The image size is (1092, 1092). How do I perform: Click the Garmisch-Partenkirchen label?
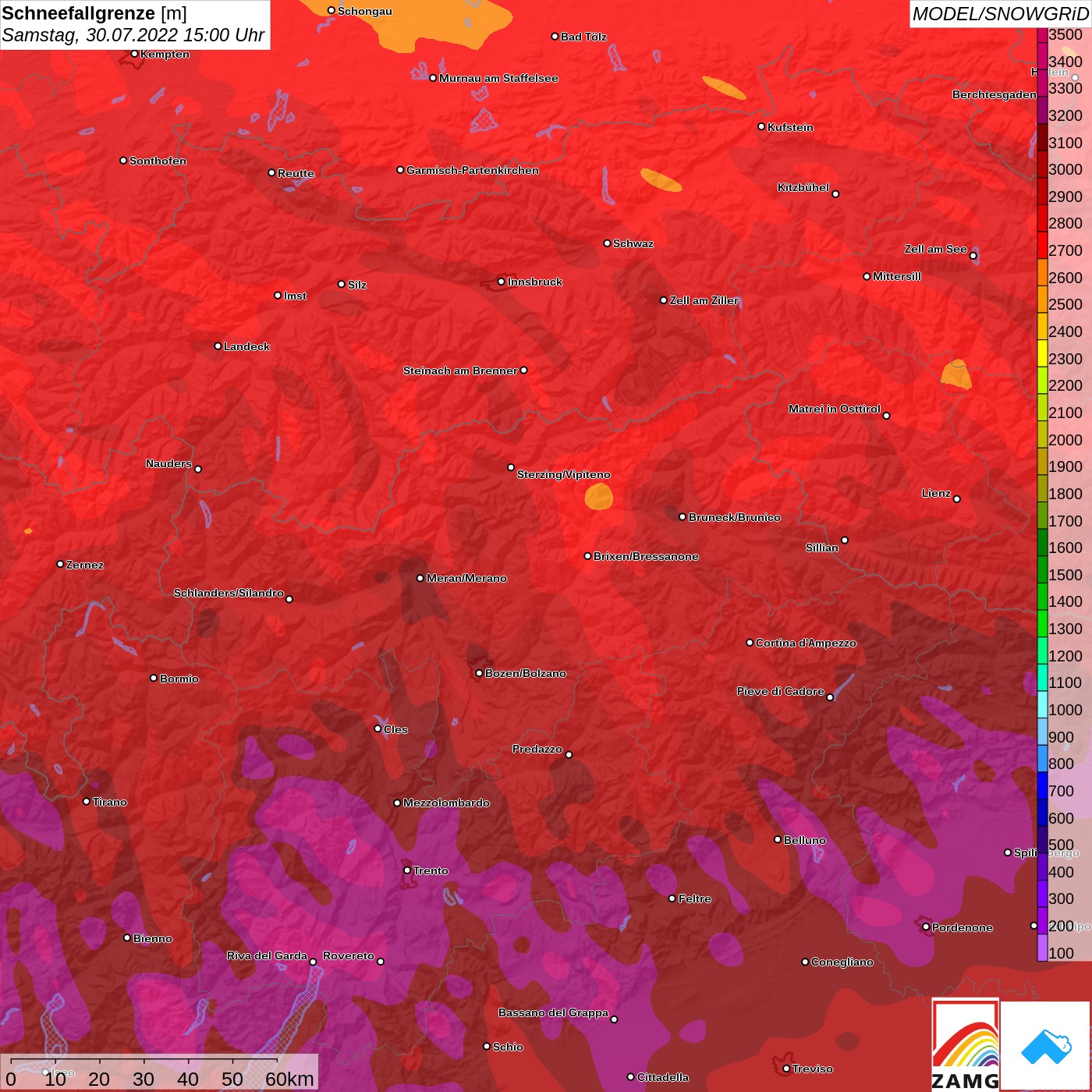point(473,170)
